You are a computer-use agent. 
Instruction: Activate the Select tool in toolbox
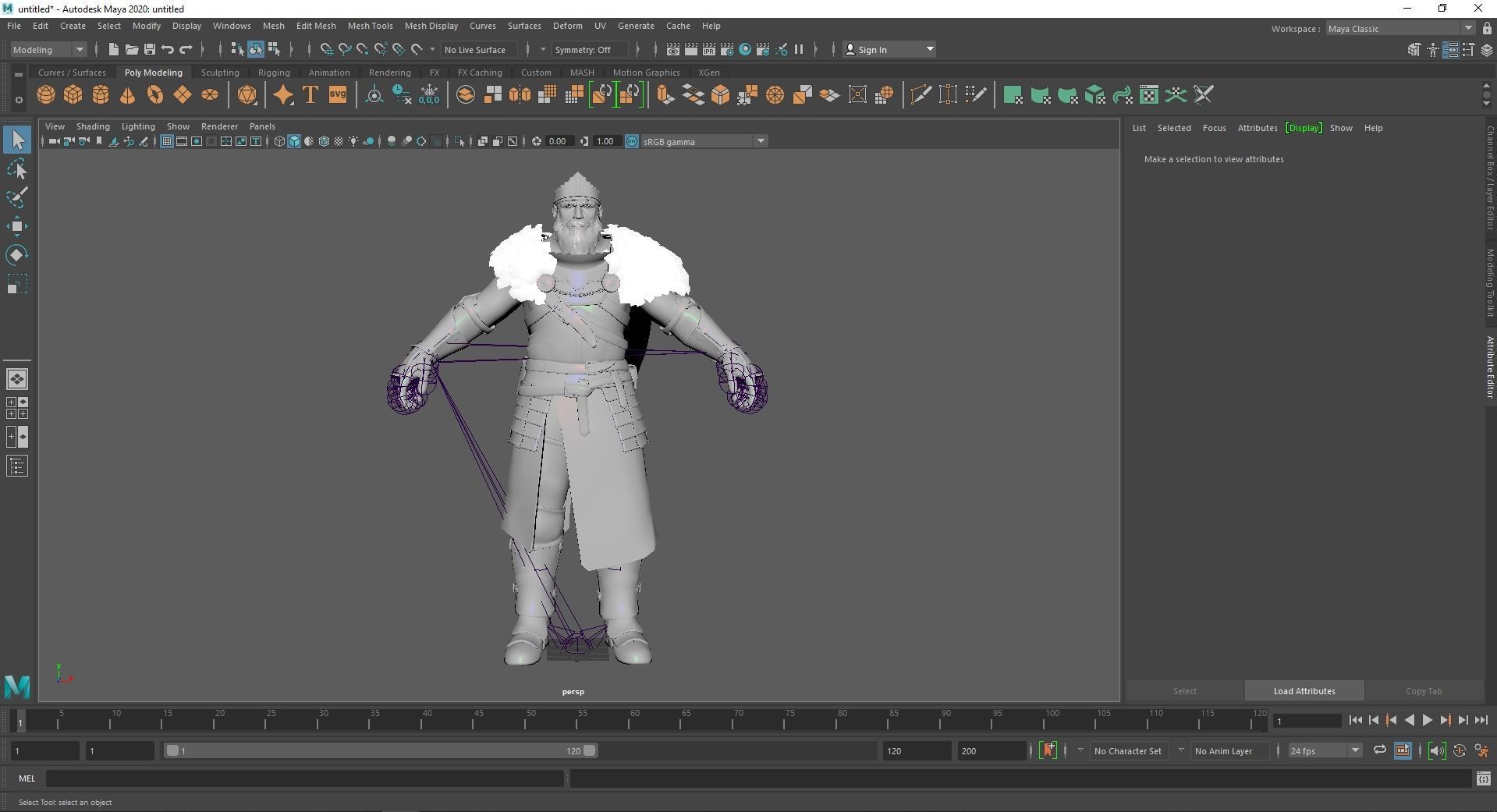click(x=17, y=140)
